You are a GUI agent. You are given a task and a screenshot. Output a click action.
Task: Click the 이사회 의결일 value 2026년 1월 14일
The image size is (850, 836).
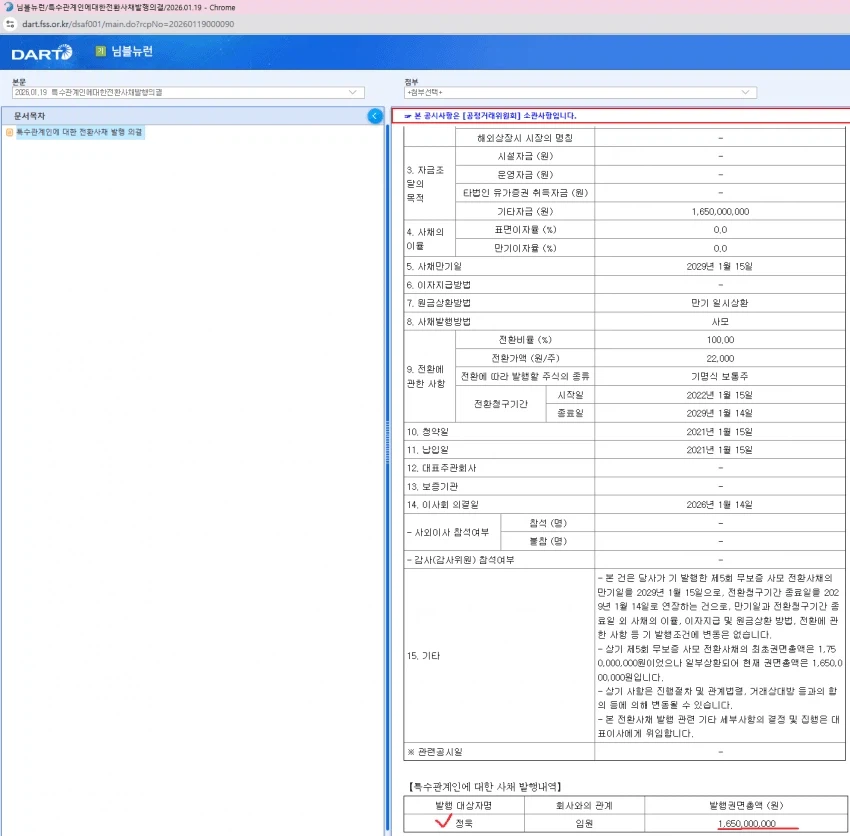[x=719, y=505]
